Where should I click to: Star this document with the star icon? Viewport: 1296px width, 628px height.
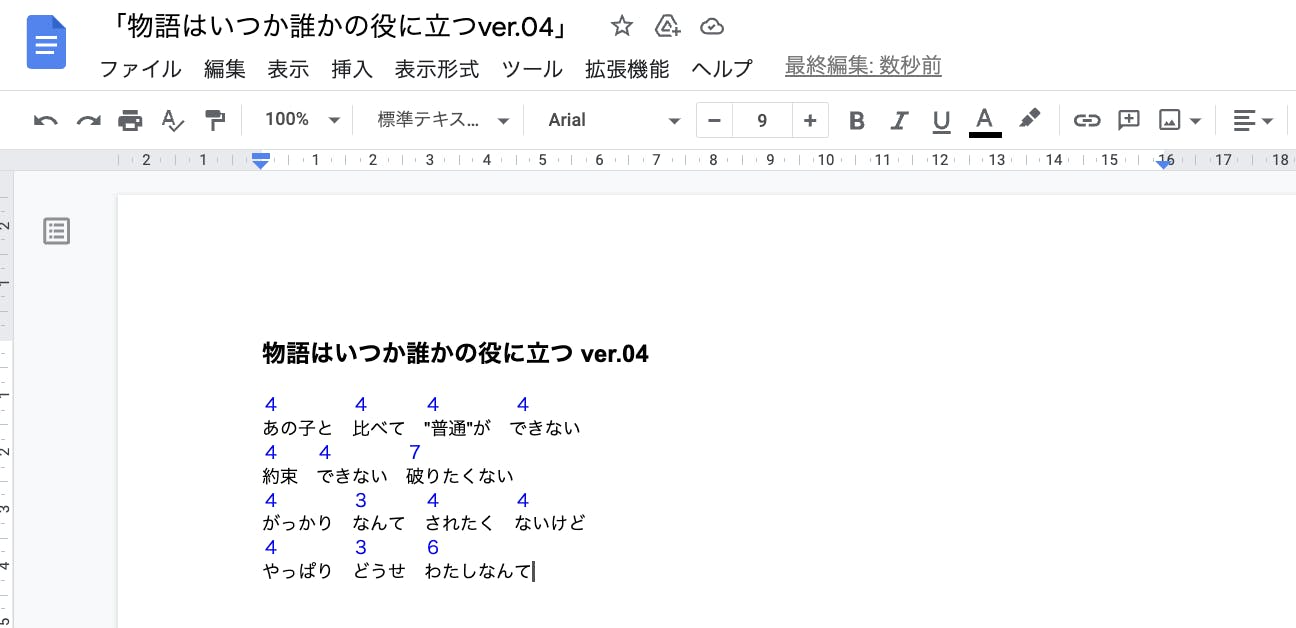(x=622, y=26)
